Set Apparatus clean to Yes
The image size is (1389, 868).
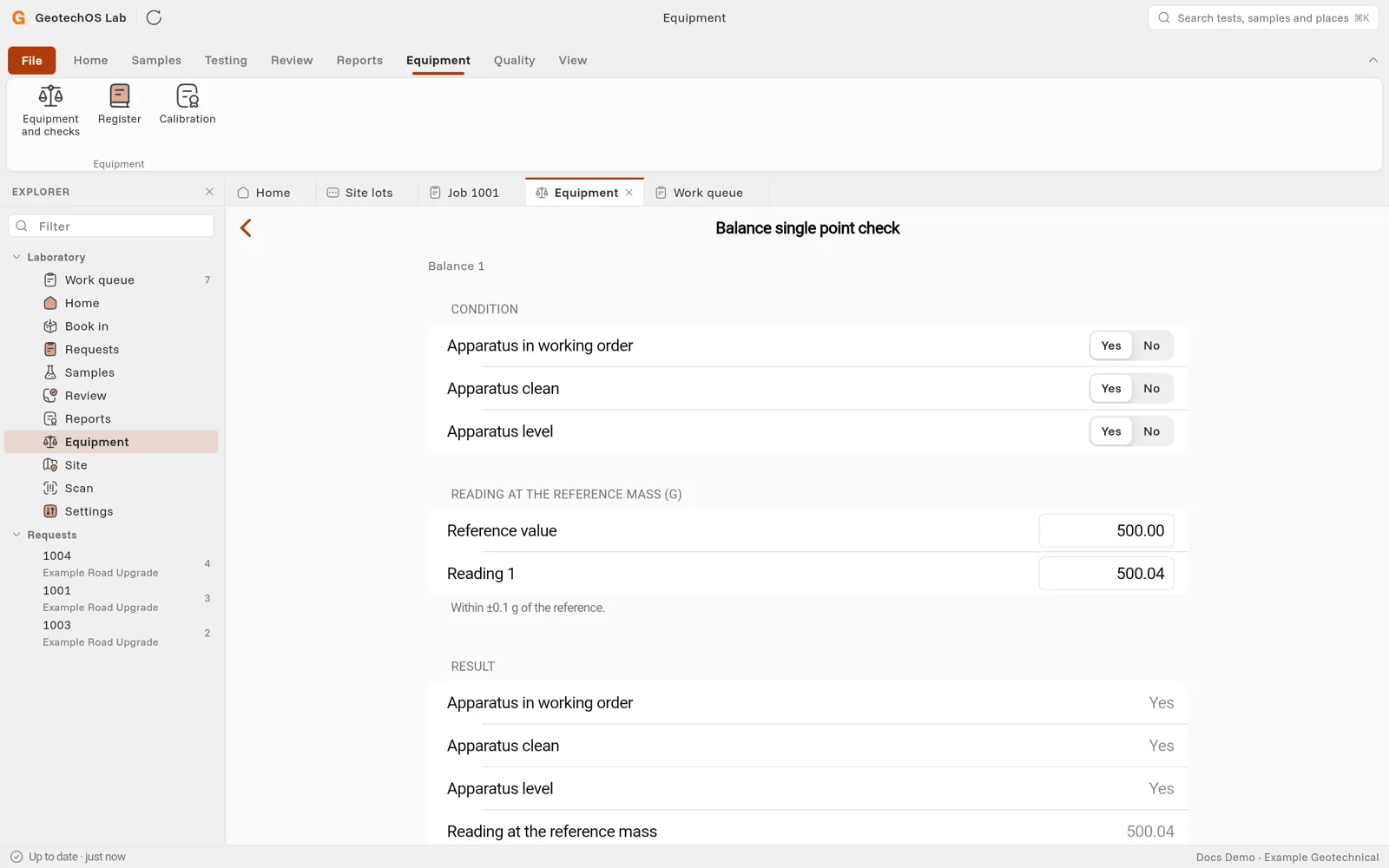click(1111, 389)
